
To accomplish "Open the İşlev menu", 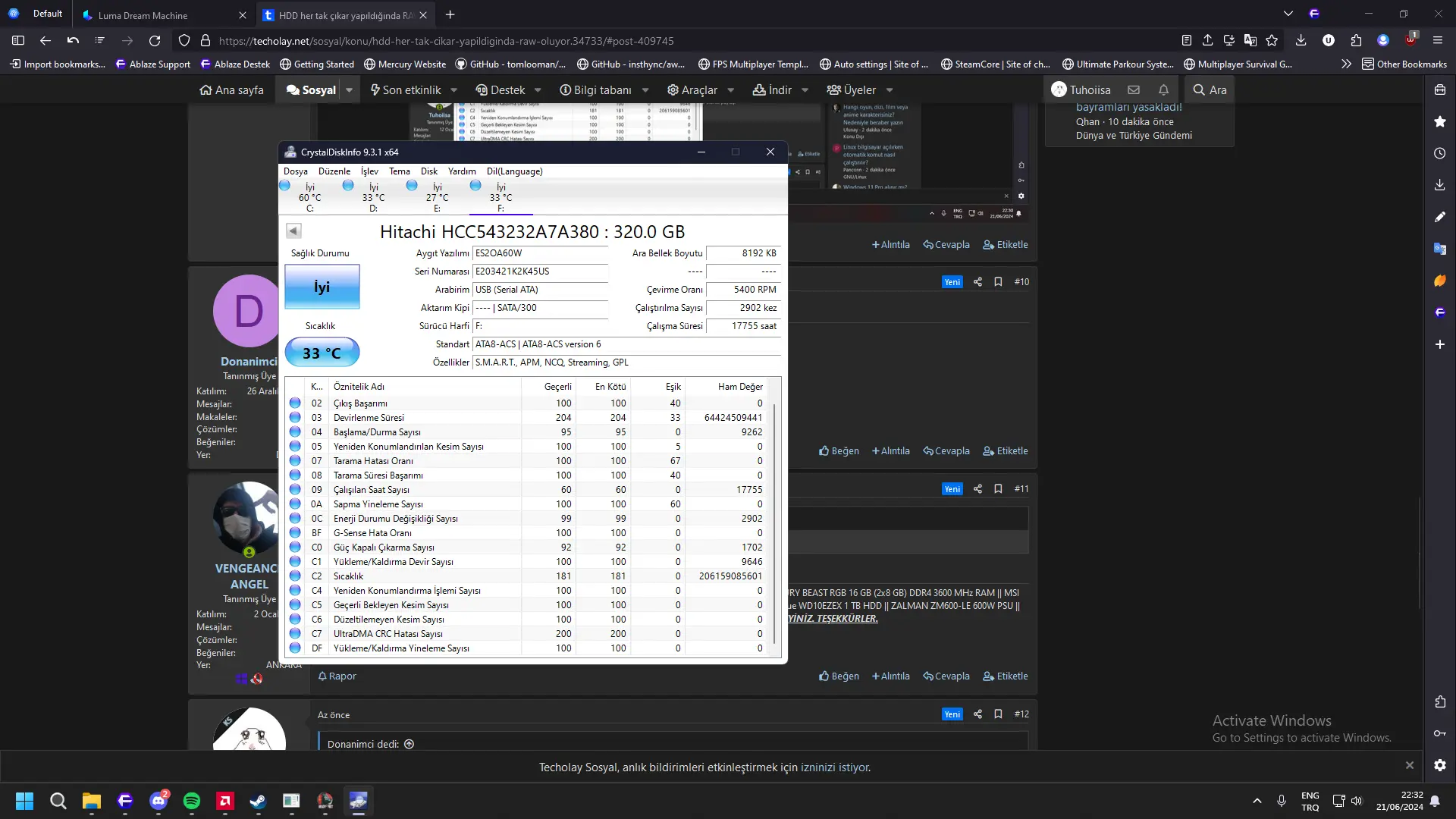I will pos(369,171).
